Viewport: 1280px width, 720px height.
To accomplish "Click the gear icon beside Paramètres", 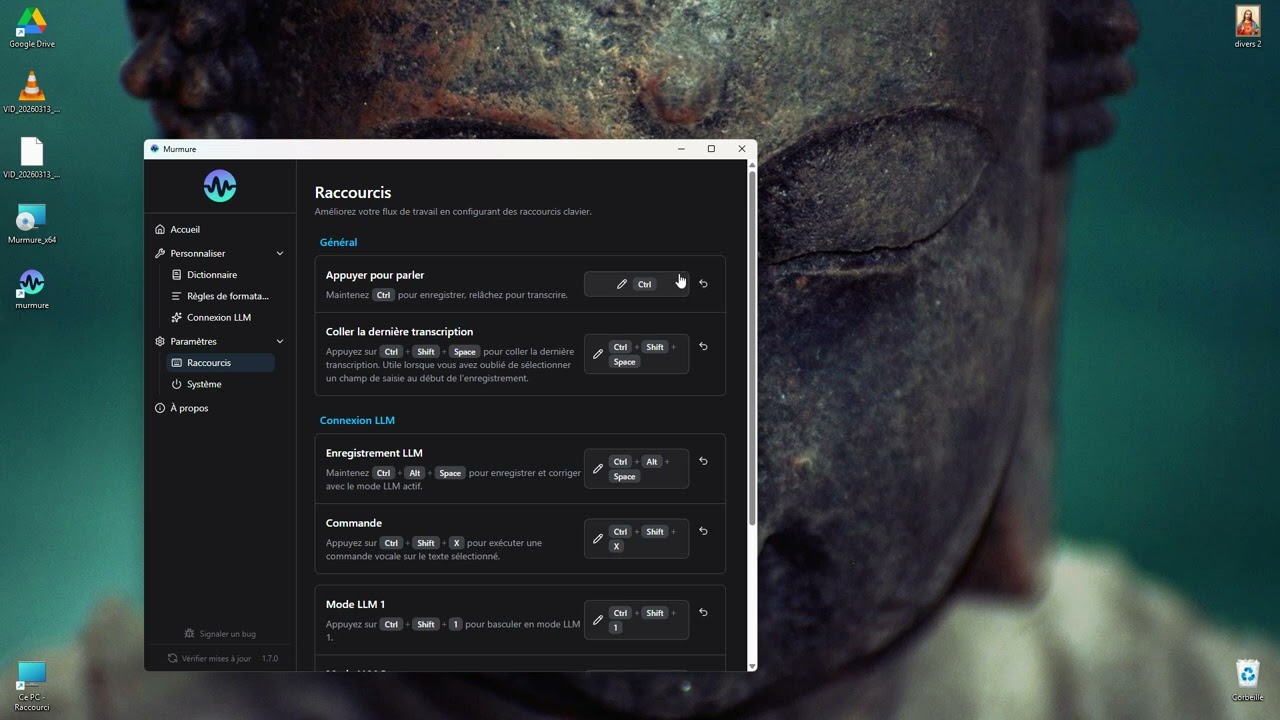I will tap(160, 342).
